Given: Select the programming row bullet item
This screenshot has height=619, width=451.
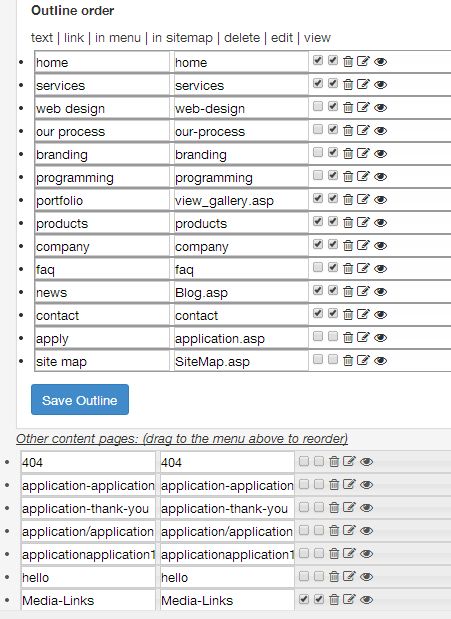Looking at the screenshot, I should coord(21,177).
